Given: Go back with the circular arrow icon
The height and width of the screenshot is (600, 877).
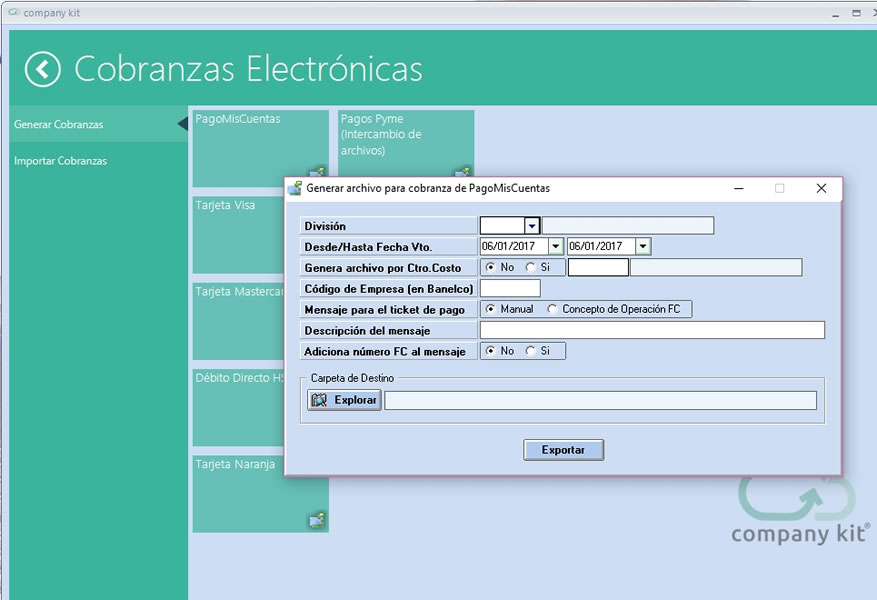Looking at the screenshot, I should [43, 69].
